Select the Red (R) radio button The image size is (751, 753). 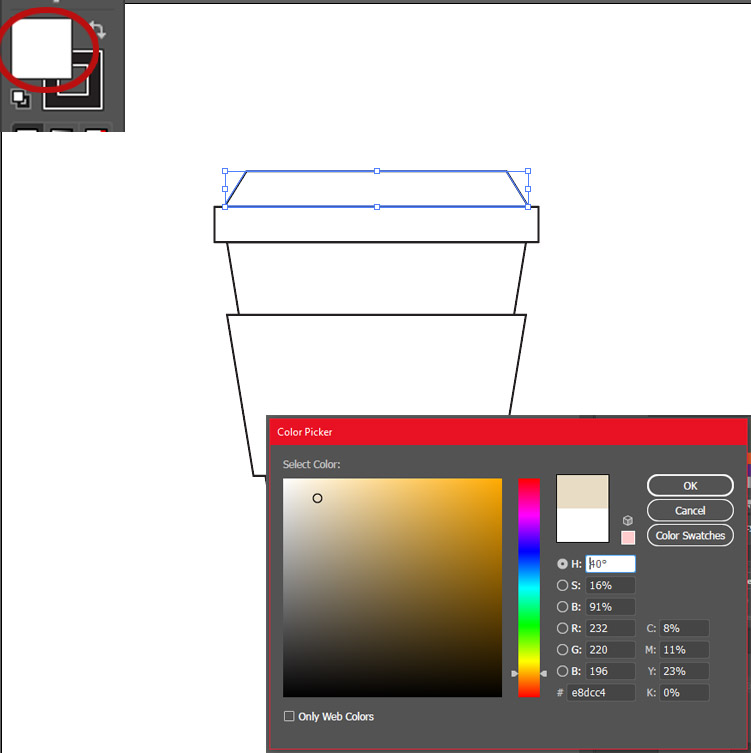pos(562,629)
